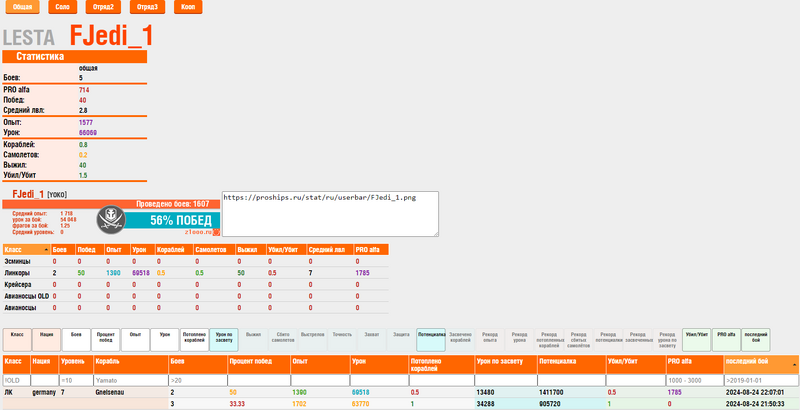Click the PRO alfa filter field
The image size is (800, 410).
click(x=692, y=380)
